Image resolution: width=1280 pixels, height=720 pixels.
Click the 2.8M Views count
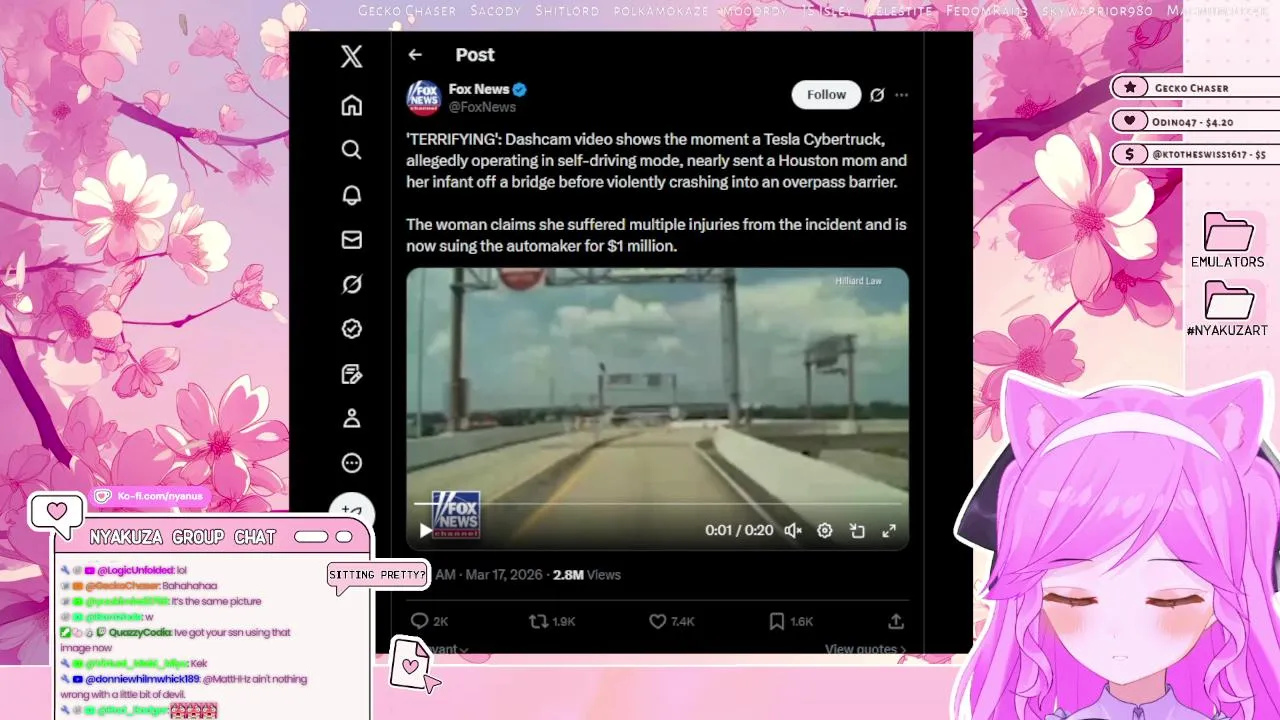click(587, 575)
